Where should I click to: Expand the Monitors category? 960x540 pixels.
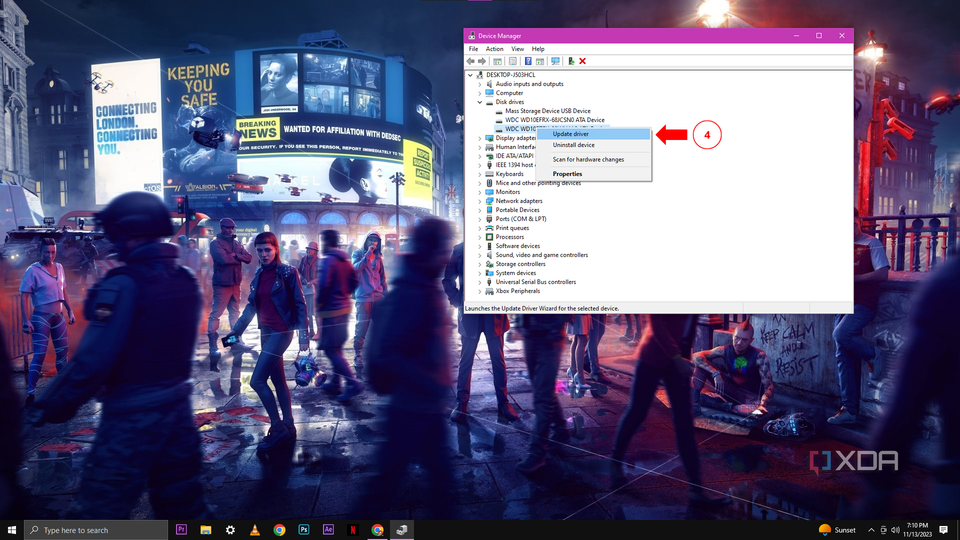pos(480,192)
